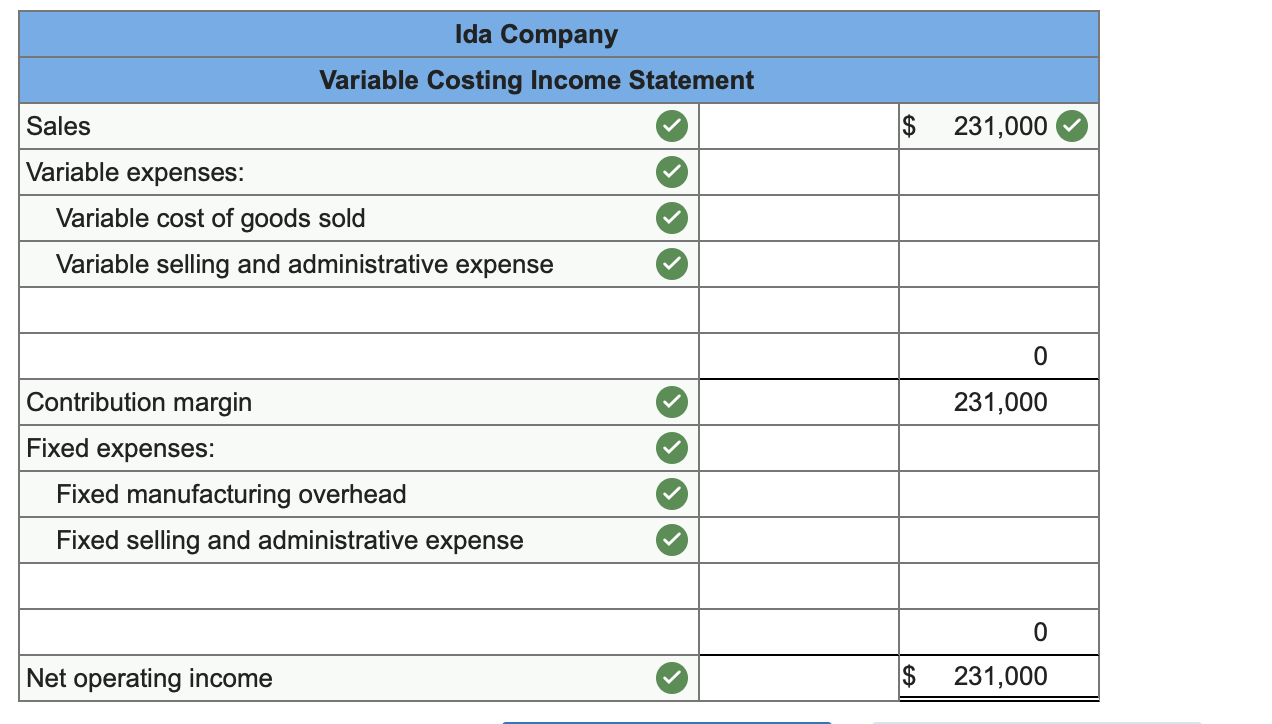Click the Sales total field showing 231,000
Viewport: 1272px width, 724px height.
[999, 127]
